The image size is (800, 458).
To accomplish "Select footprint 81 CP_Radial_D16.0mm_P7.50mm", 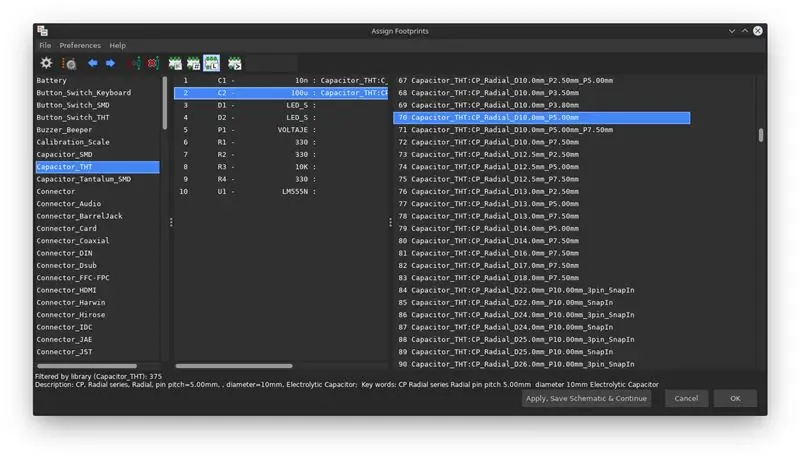I will coord(541,253).
